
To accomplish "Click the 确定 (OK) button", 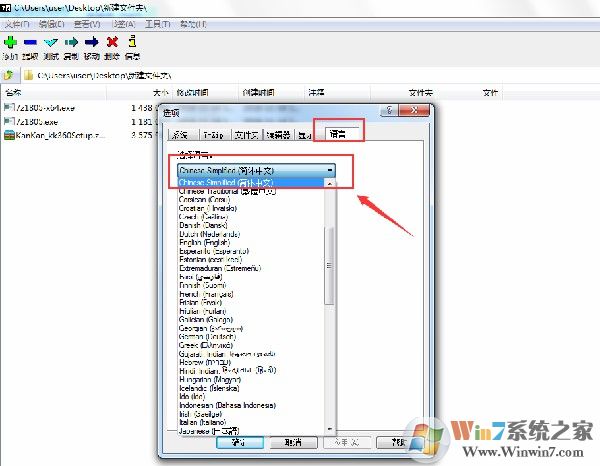I will click(240, 442).
